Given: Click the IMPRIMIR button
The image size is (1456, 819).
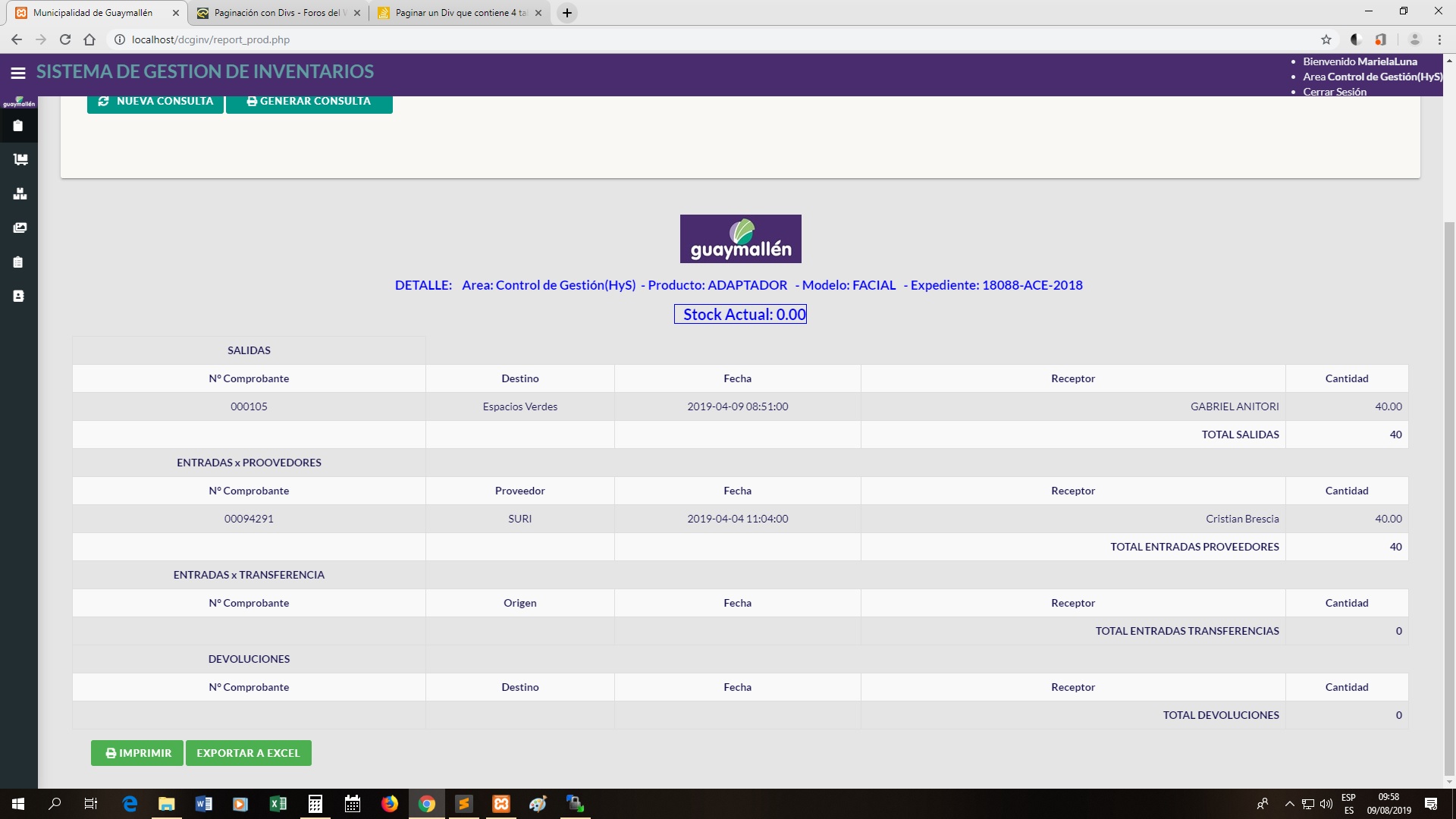Looking at the screenshot, I should pyautogui.click(x=137, y=753).
